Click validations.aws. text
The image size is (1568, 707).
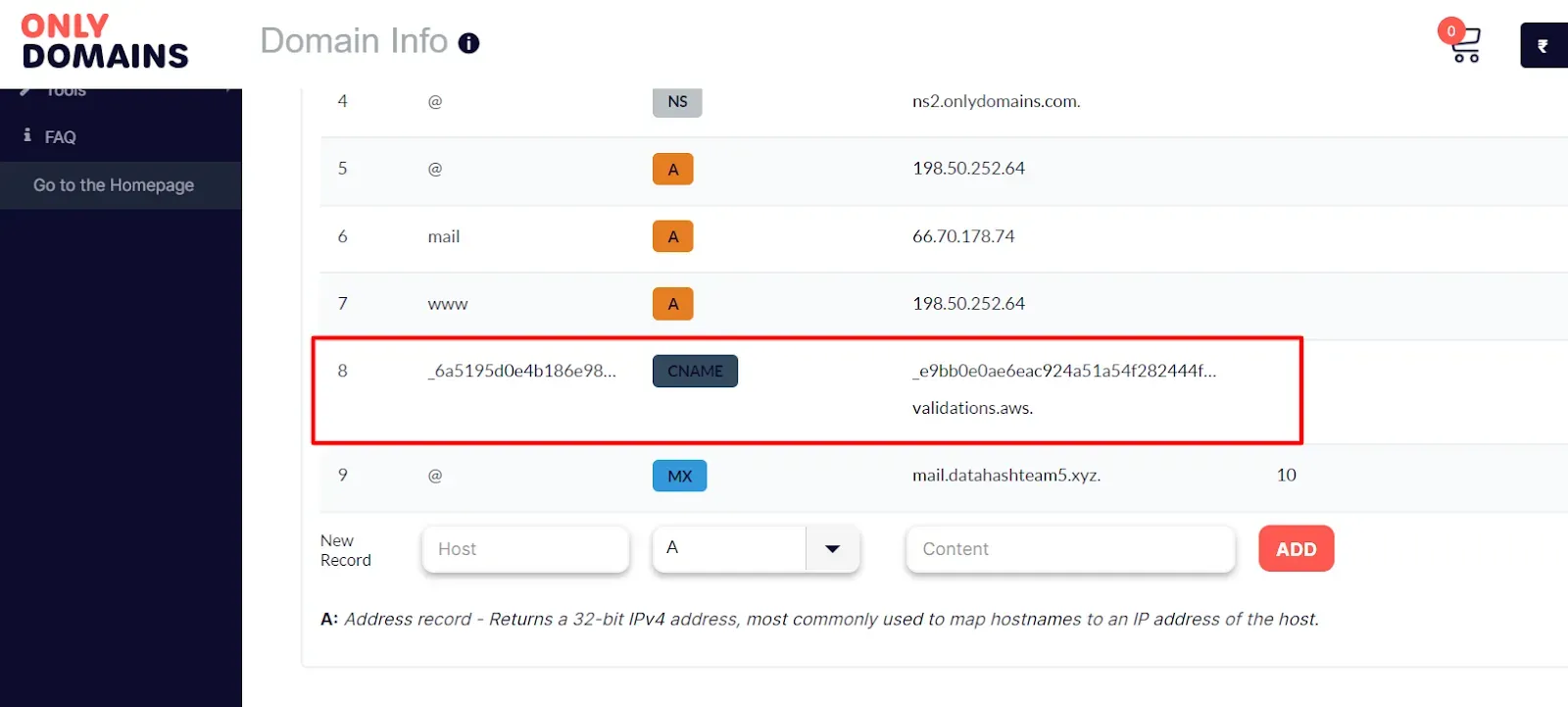[x=972, y=408]
